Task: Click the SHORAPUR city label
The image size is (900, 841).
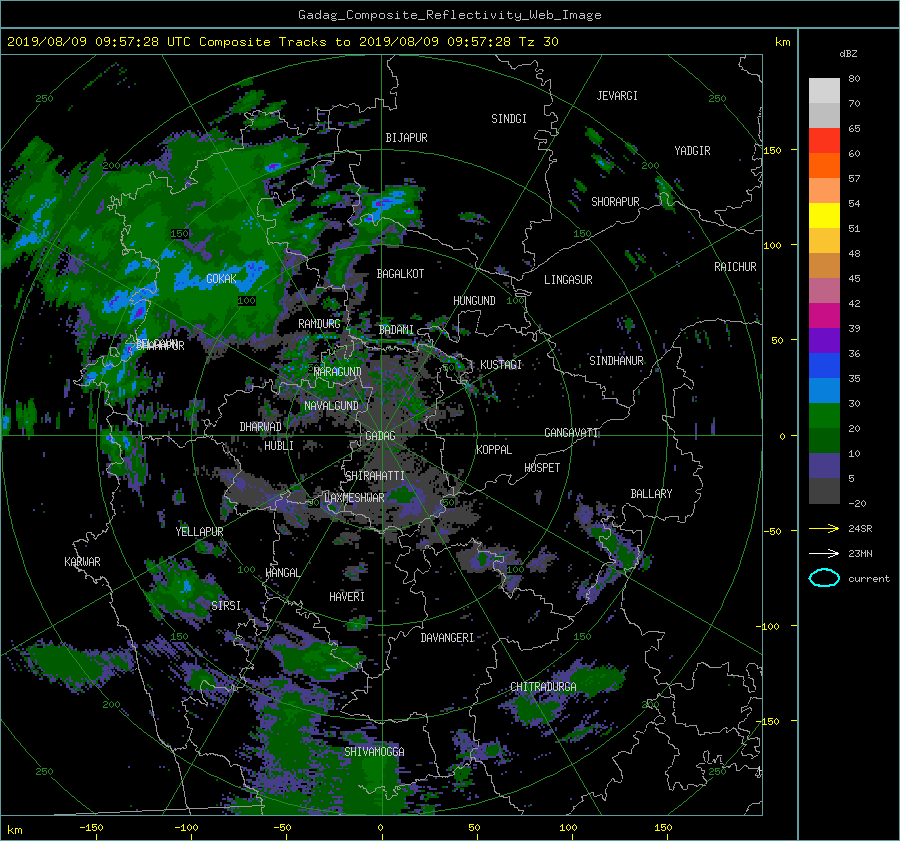Action: (x=615, y=202)
